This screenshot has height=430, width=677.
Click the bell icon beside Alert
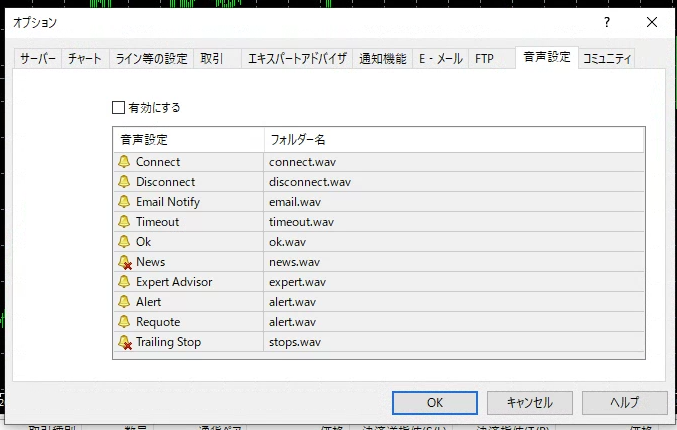click(124, 301)
